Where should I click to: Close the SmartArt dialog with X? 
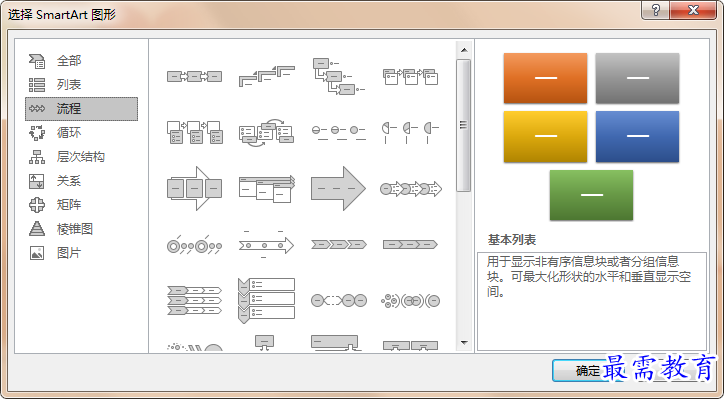pyautogui.click(x=693, y=10)
